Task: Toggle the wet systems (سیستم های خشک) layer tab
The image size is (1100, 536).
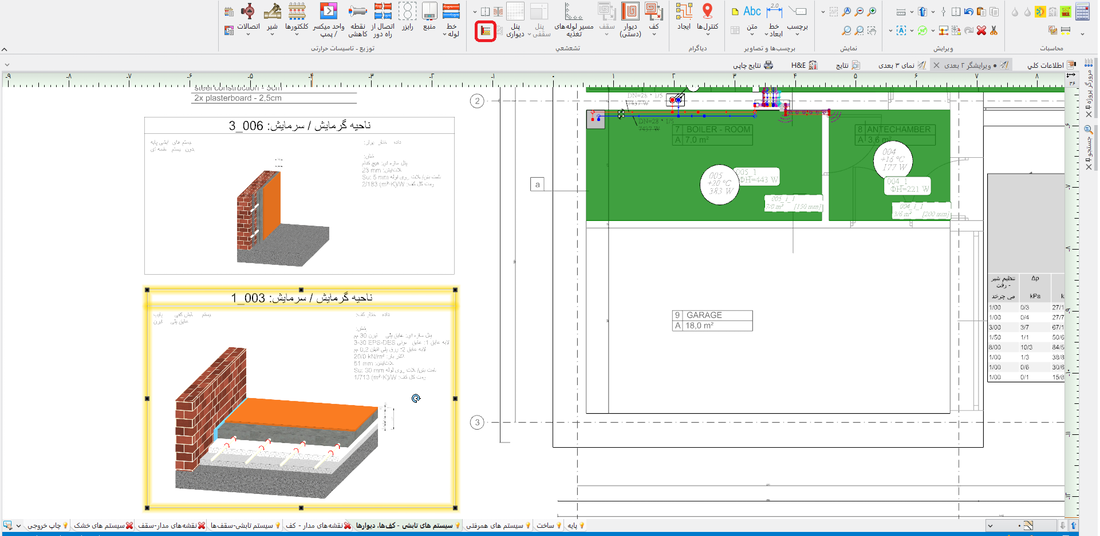Action: click(103, 525)
